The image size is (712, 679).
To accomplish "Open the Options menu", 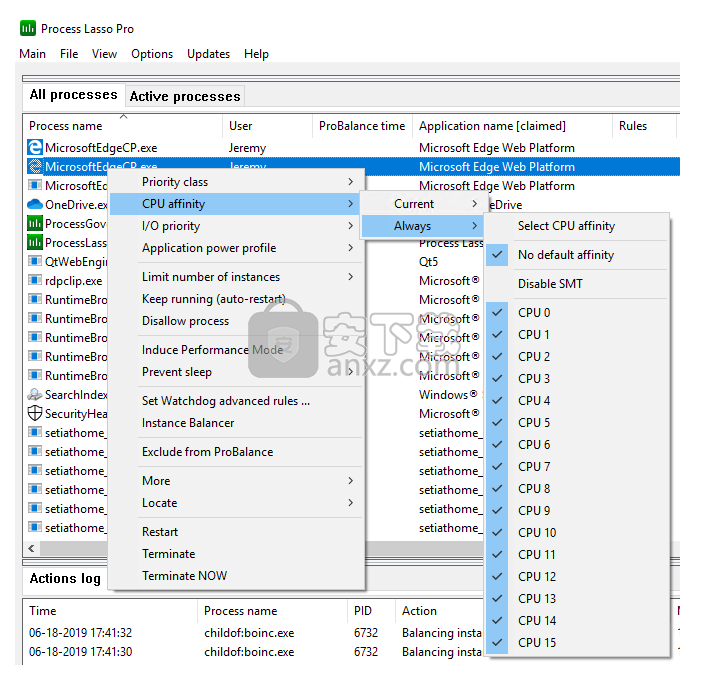I will point(152,54).
